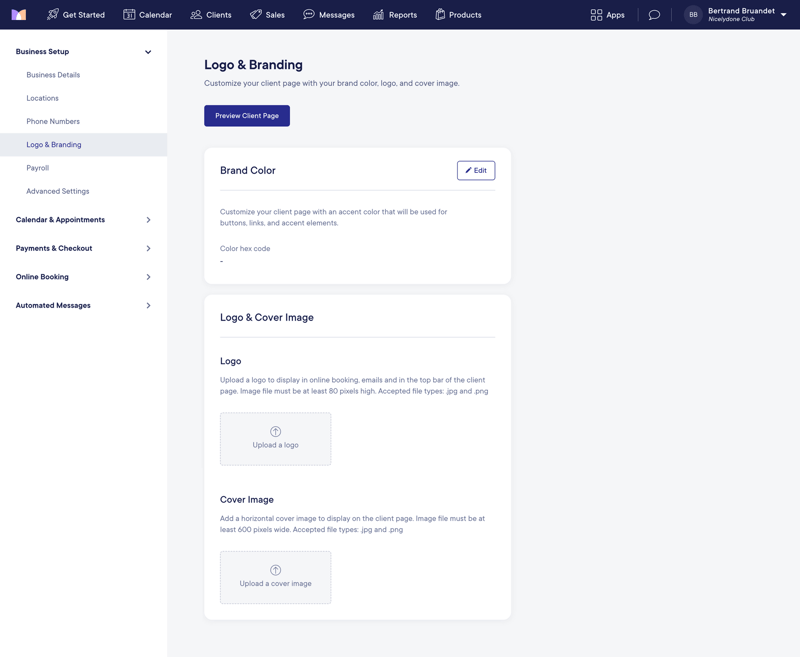800x657 pixels.
Task: Collapse the Business Setup section
Action: click(148, 51)
